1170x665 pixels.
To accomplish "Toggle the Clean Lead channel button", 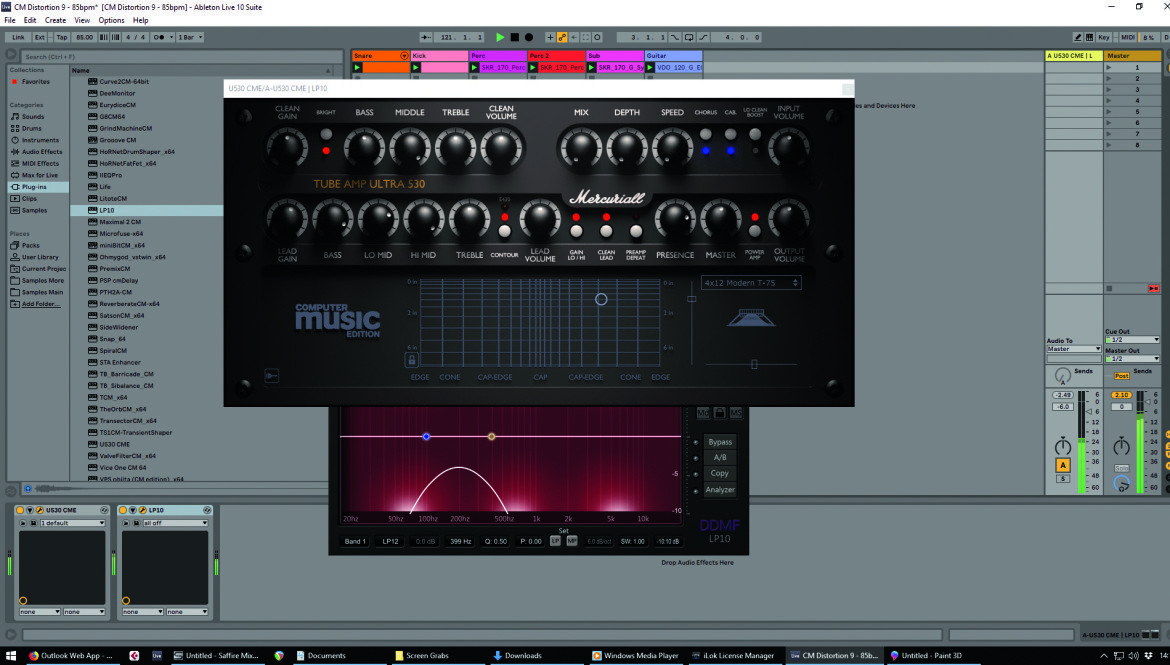I will pos(606,231).
